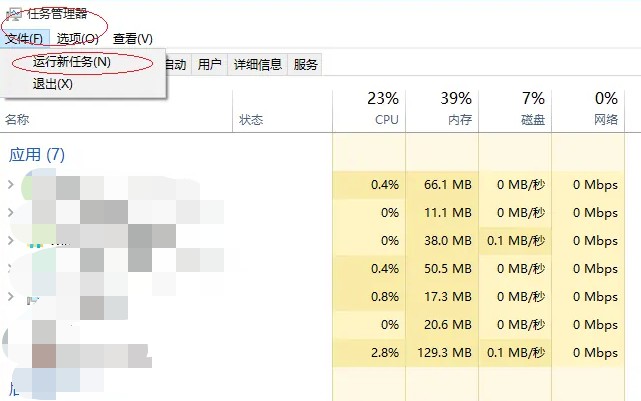Select 退出(X) to exit Task Manager
The height and width of the screenshot is (401, 641).
pos(53,84)
